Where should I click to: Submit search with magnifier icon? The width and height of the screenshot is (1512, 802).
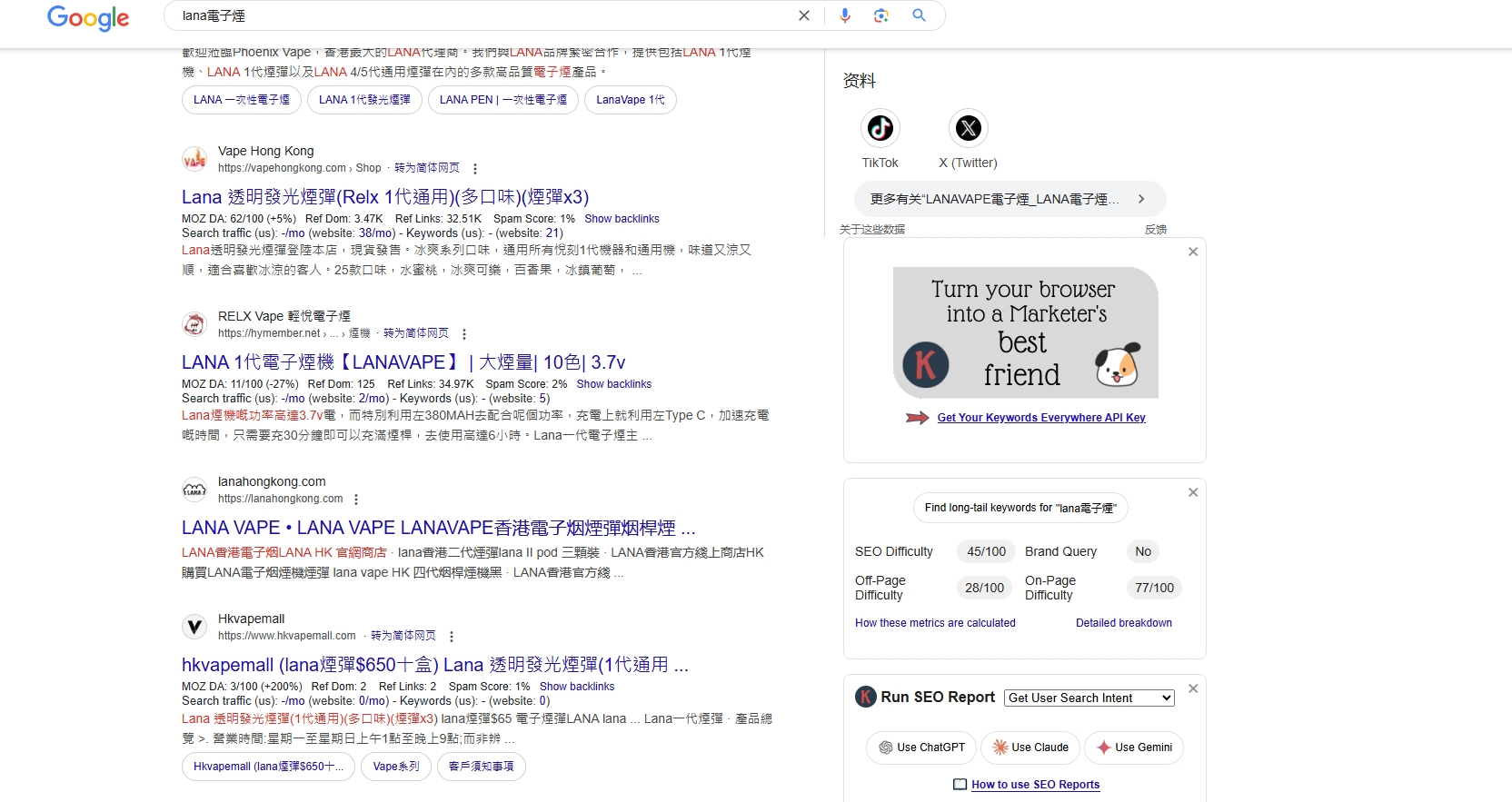[x=919, y=15]
